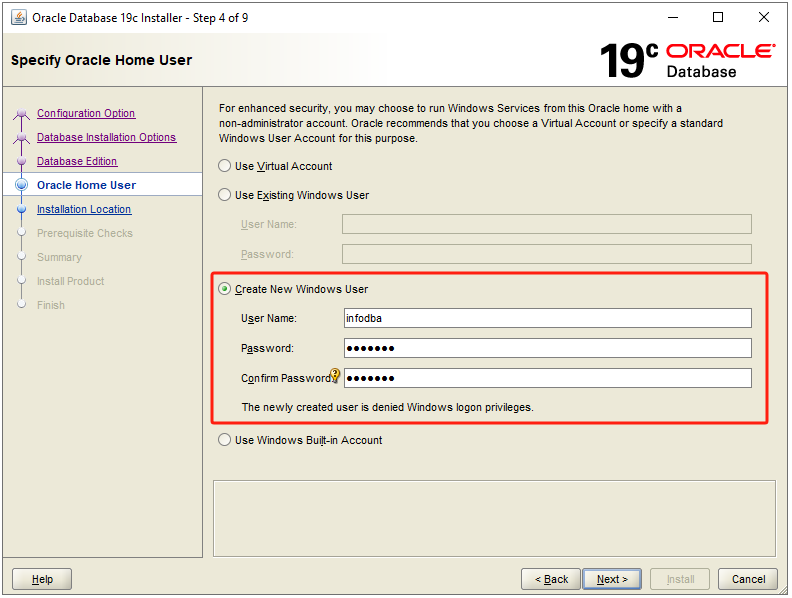Open the Database Edition step link

[x=77, y=161]
